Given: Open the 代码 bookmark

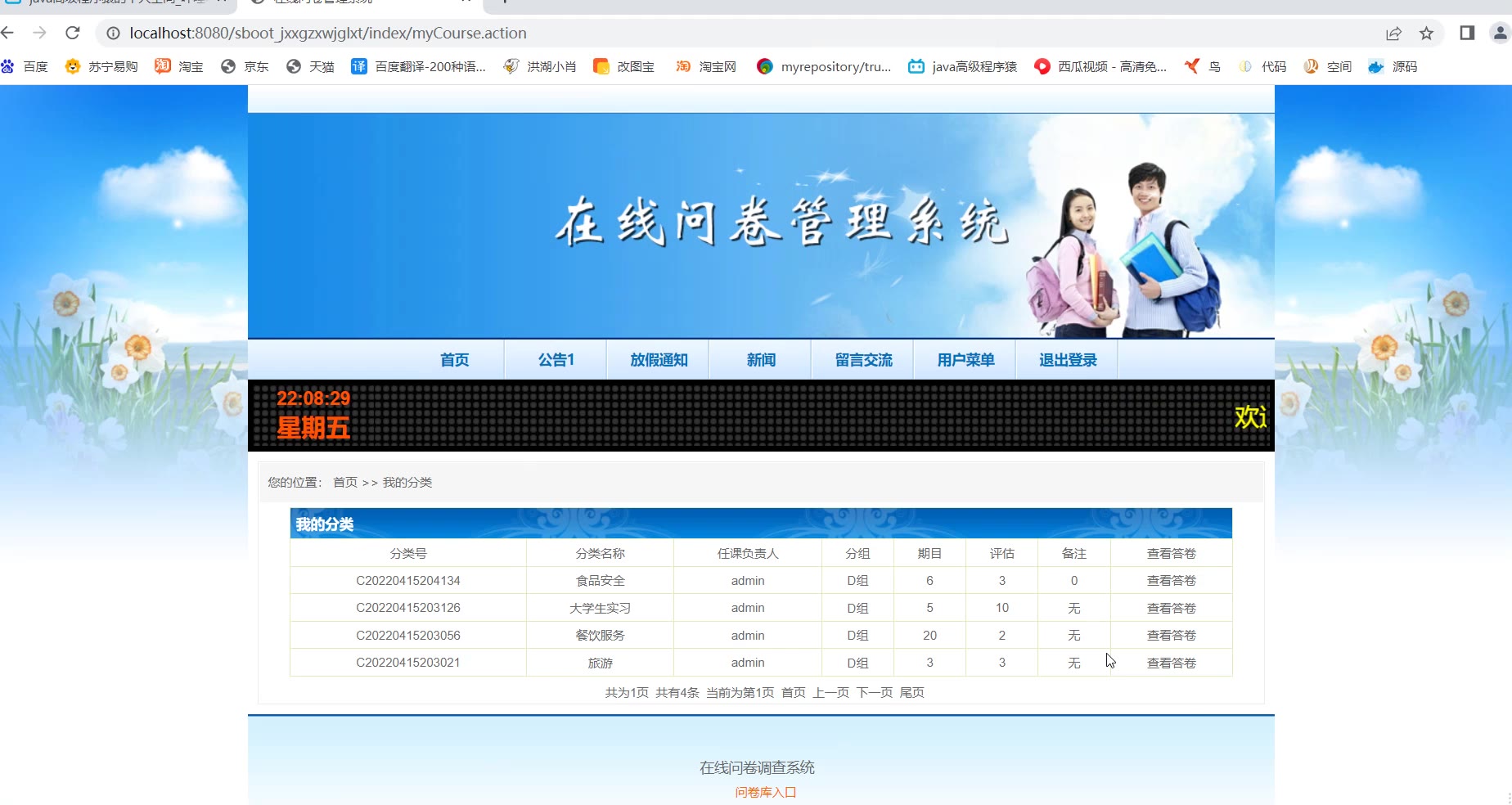Looking at the screenshot, I should [x=1262, y=66].
